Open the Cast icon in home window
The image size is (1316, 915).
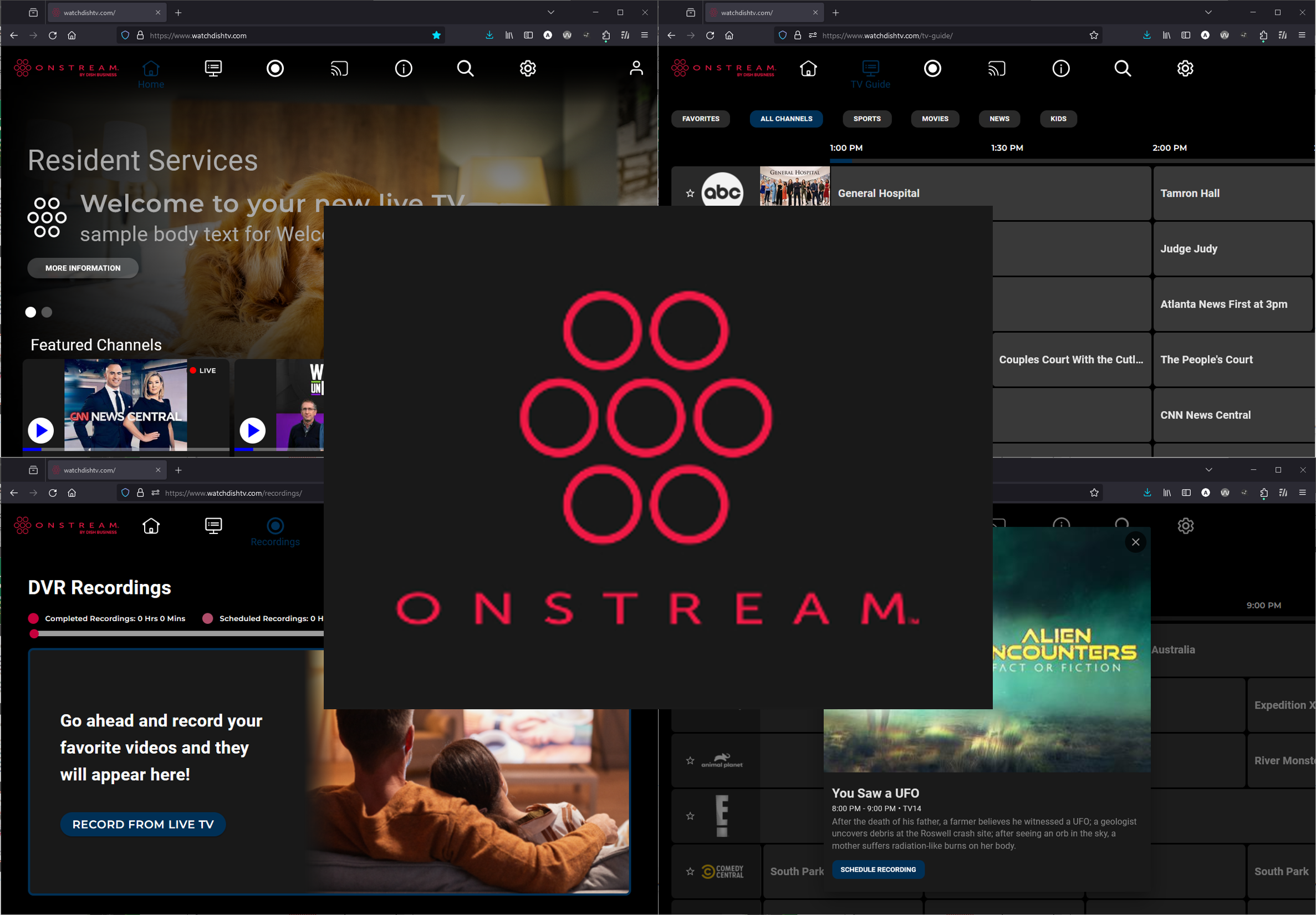339,69
